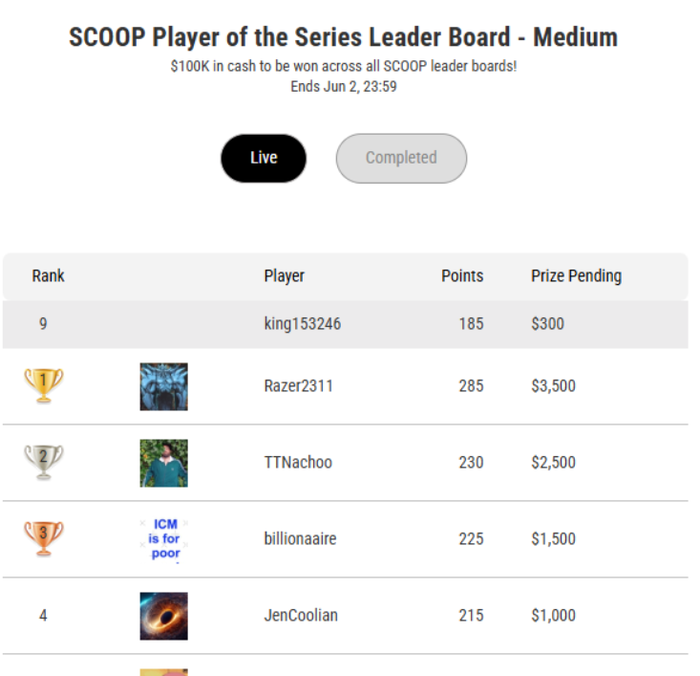Open Razer2311's blue monster avatar
This screenshot has height=676, width=700.
[164, 387]
